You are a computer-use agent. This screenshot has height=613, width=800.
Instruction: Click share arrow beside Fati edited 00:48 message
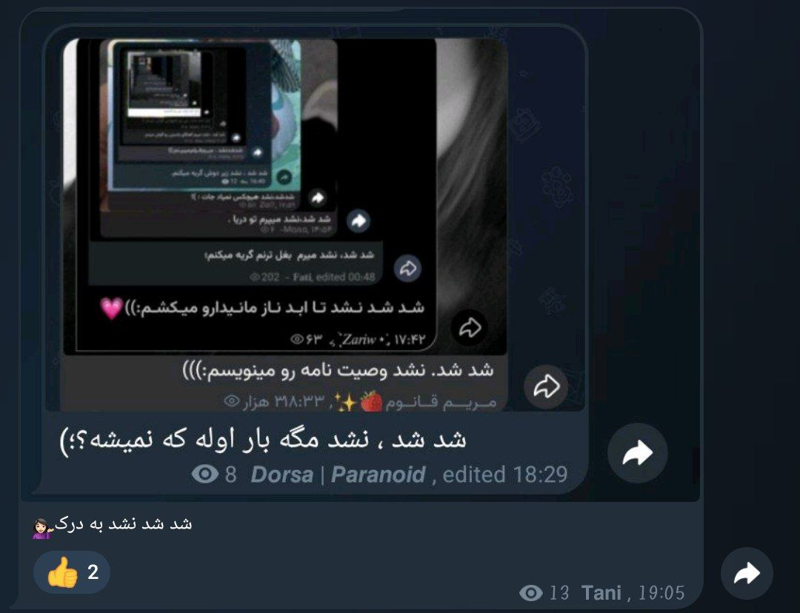(408, 268)
